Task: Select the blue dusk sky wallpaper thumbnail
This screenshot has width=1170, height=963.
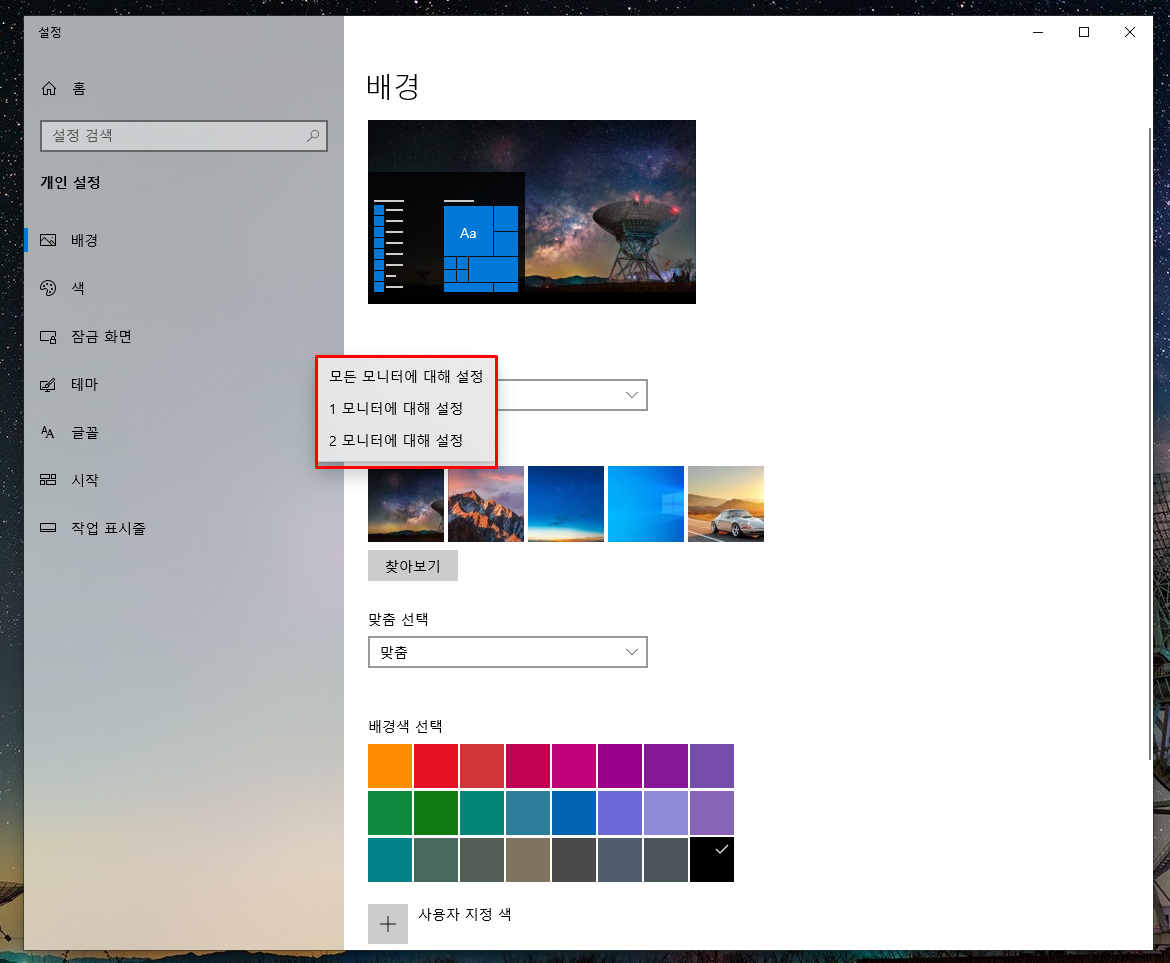Action: point(566,504)
